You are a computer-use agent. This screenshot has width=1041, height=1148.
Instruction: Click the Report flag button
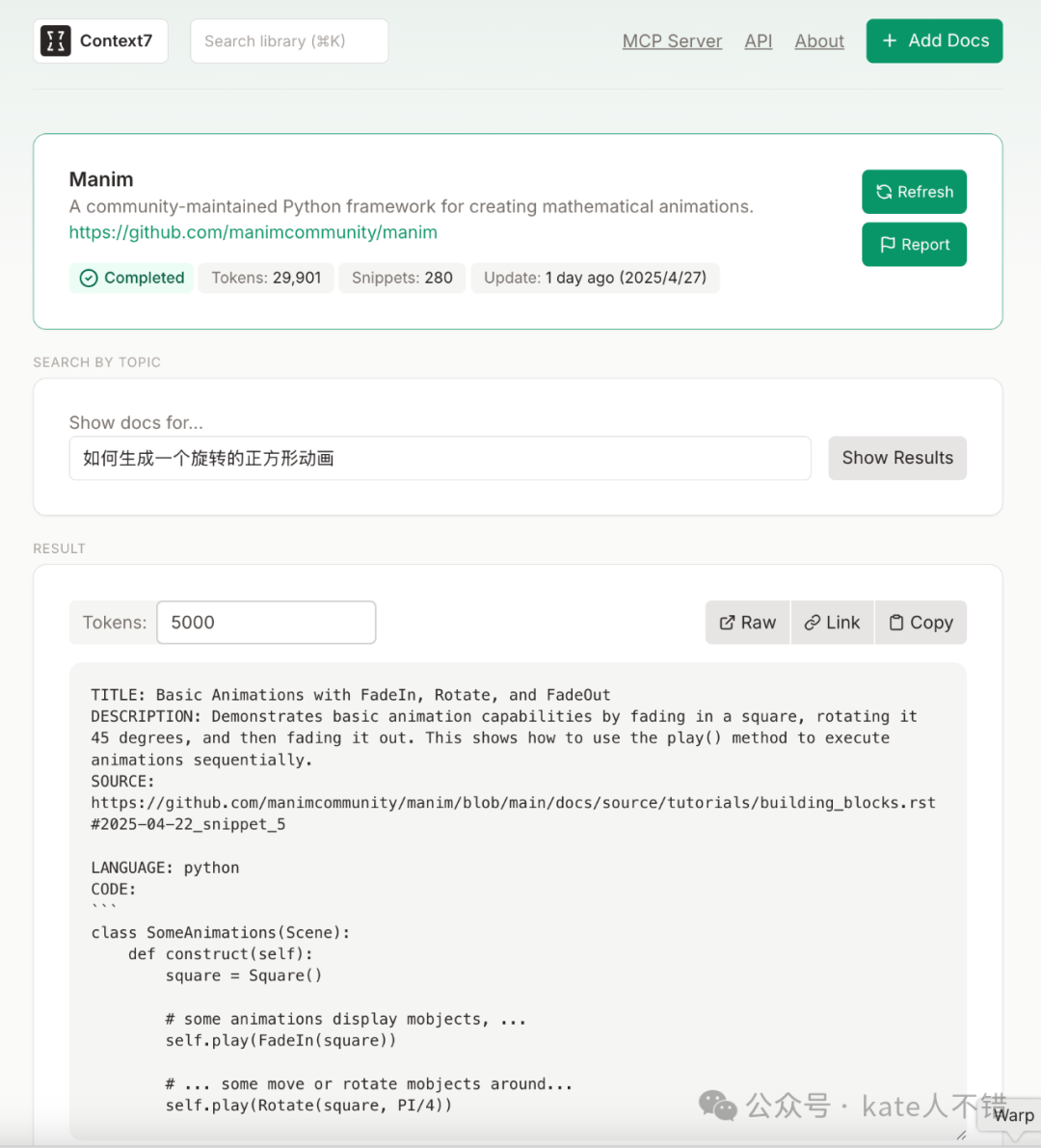(x=914, y=245)
